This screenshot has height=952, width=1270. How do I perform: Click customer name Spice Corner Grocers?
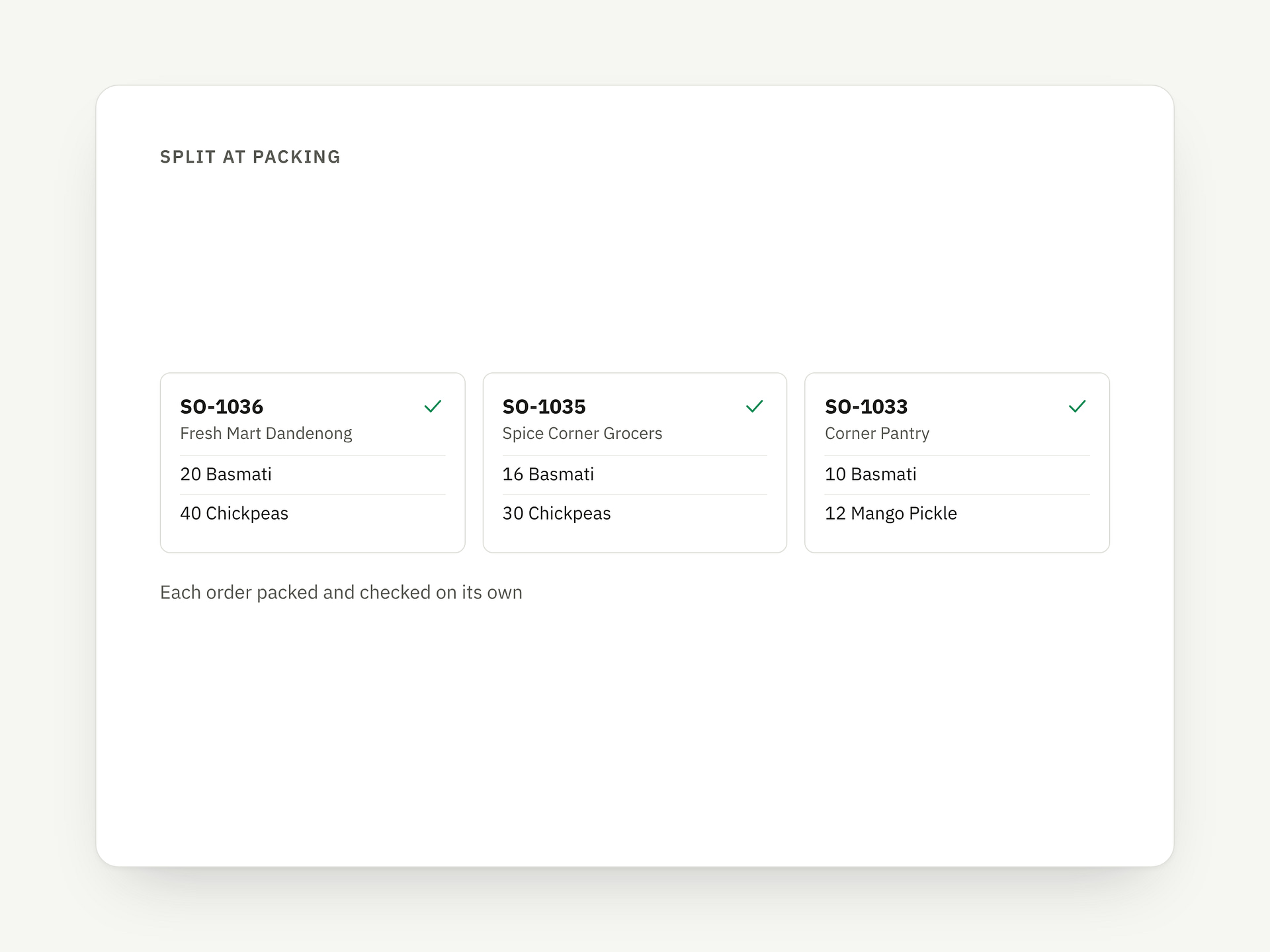click(582, 434)
